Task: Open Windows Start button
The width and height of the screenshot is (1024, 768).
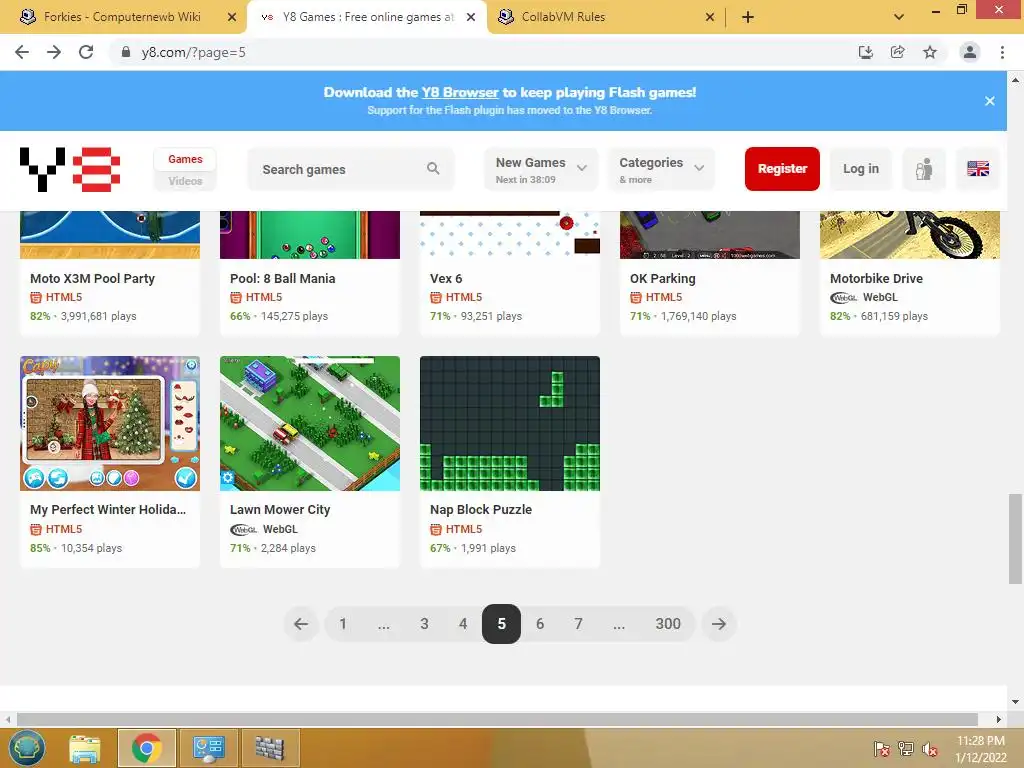Action: click(x=27, y=748)
